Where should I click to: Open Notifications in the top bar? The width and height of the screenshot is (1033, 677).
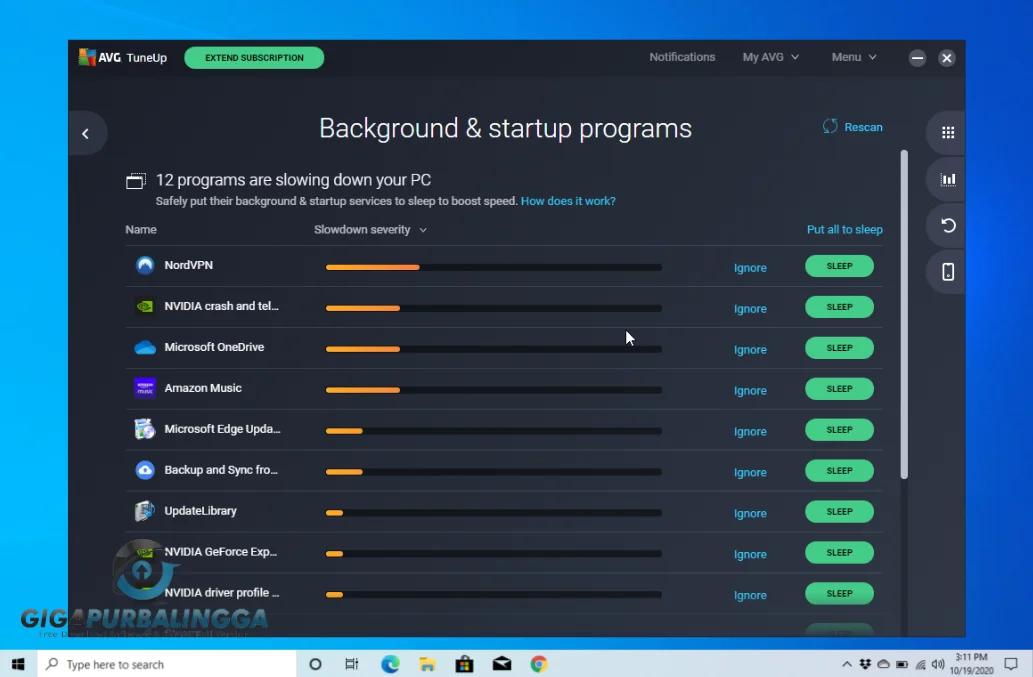(682, 57)
